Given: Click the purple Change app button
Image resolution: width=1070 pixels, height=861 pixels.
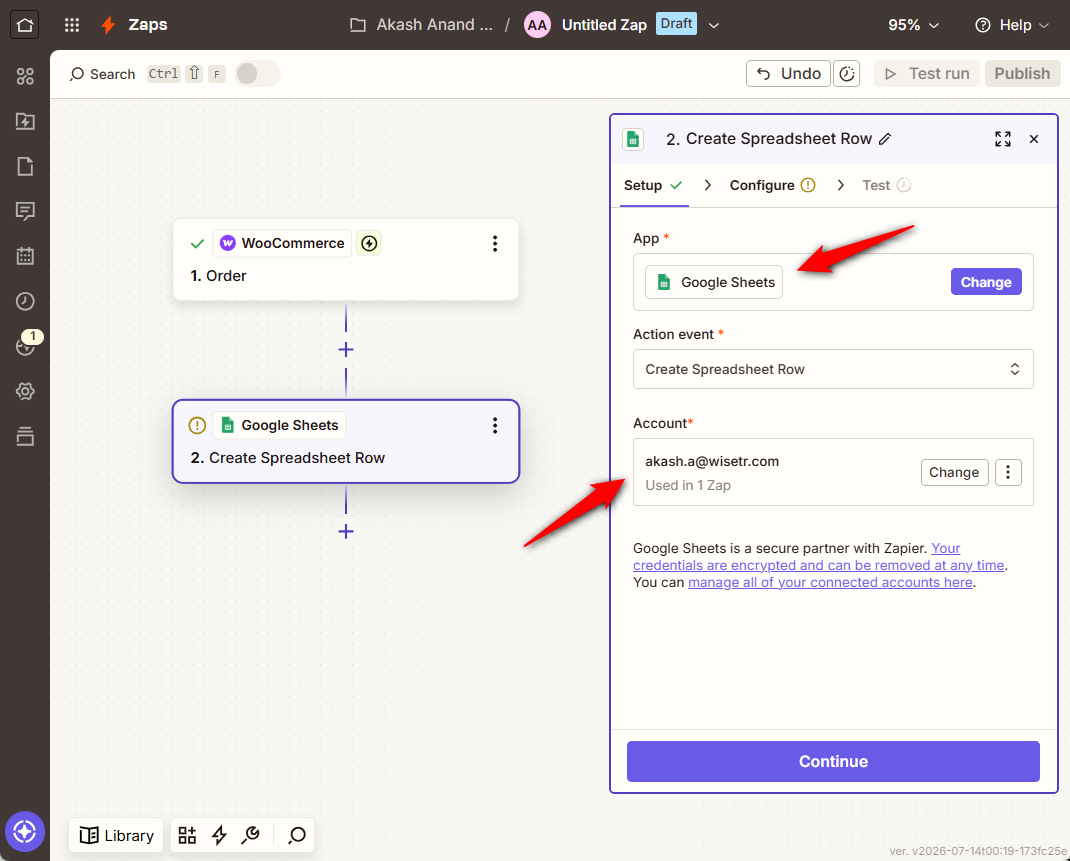Looking at the screenshot, I should (x=985, y=282).
